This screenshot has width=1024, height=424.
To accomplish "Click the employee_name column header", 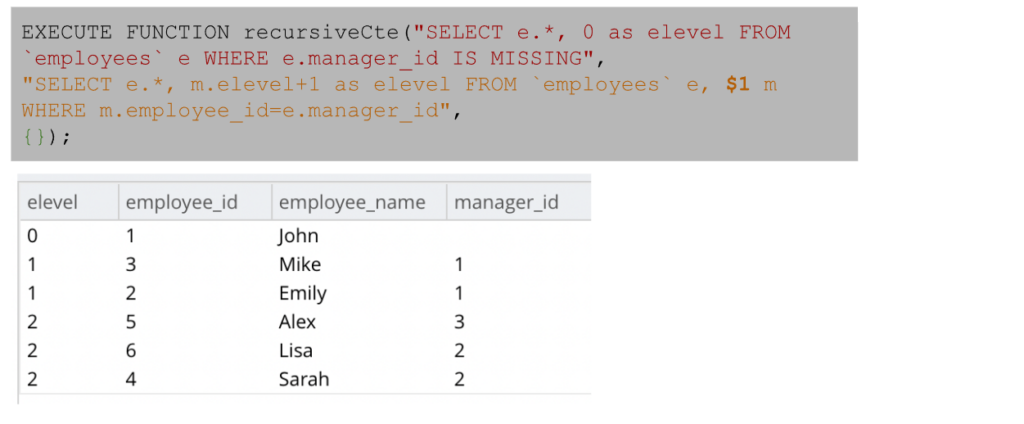I will 352,203.
